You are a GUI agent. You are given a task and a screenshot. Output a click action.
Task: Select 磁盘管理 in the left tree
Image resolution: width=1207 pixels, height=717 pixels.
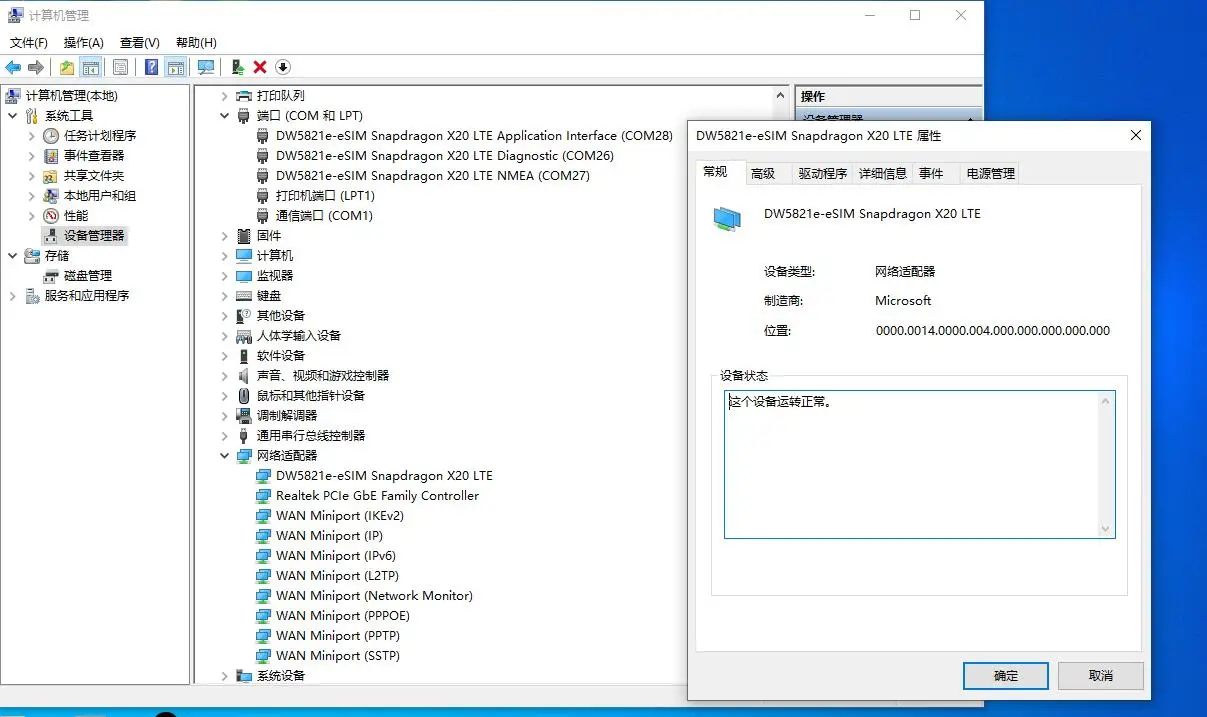[x=88, y=276]
